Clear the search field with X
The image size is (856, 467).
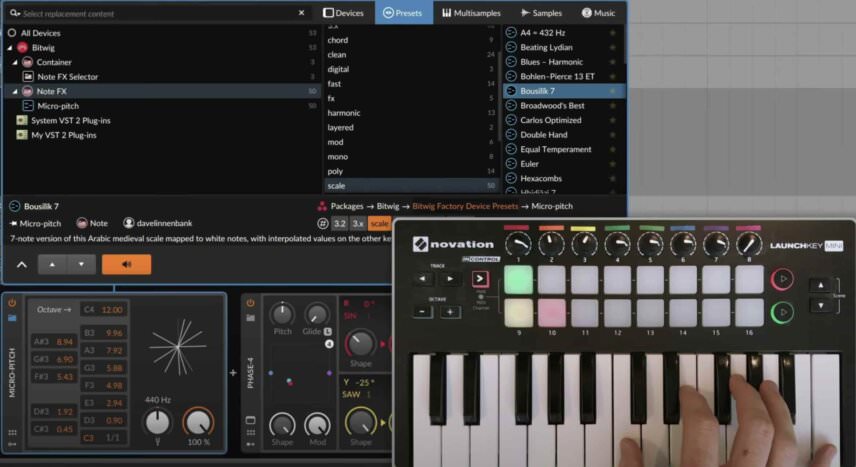(x=301, y=13)
